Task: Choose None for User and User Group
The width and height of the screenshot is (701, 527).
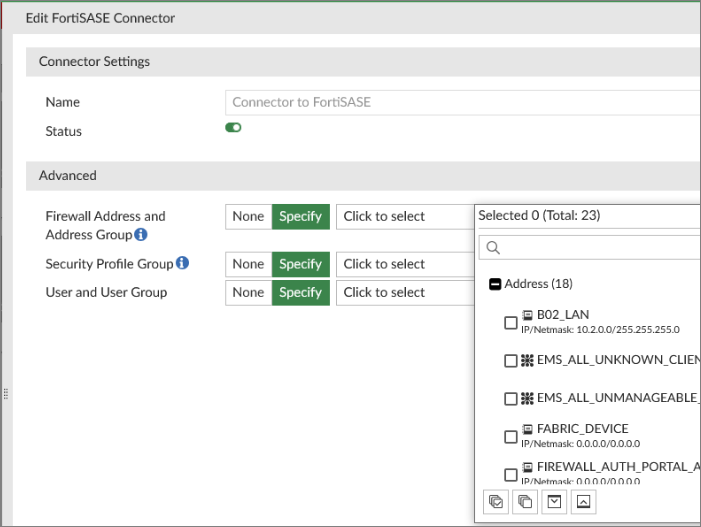Action: (249, 293)
